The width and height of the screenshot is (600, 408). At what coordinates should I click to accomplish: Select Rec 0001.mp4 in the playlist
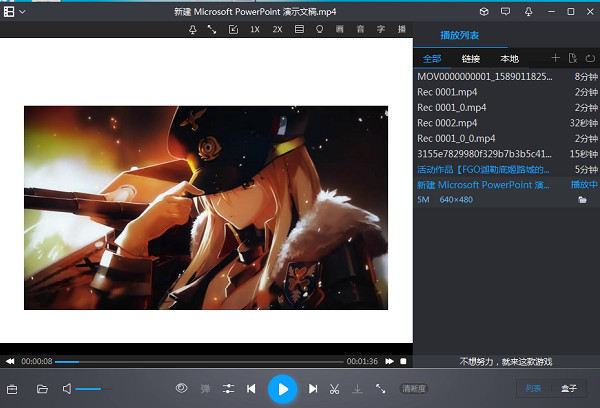pos(507,92)
